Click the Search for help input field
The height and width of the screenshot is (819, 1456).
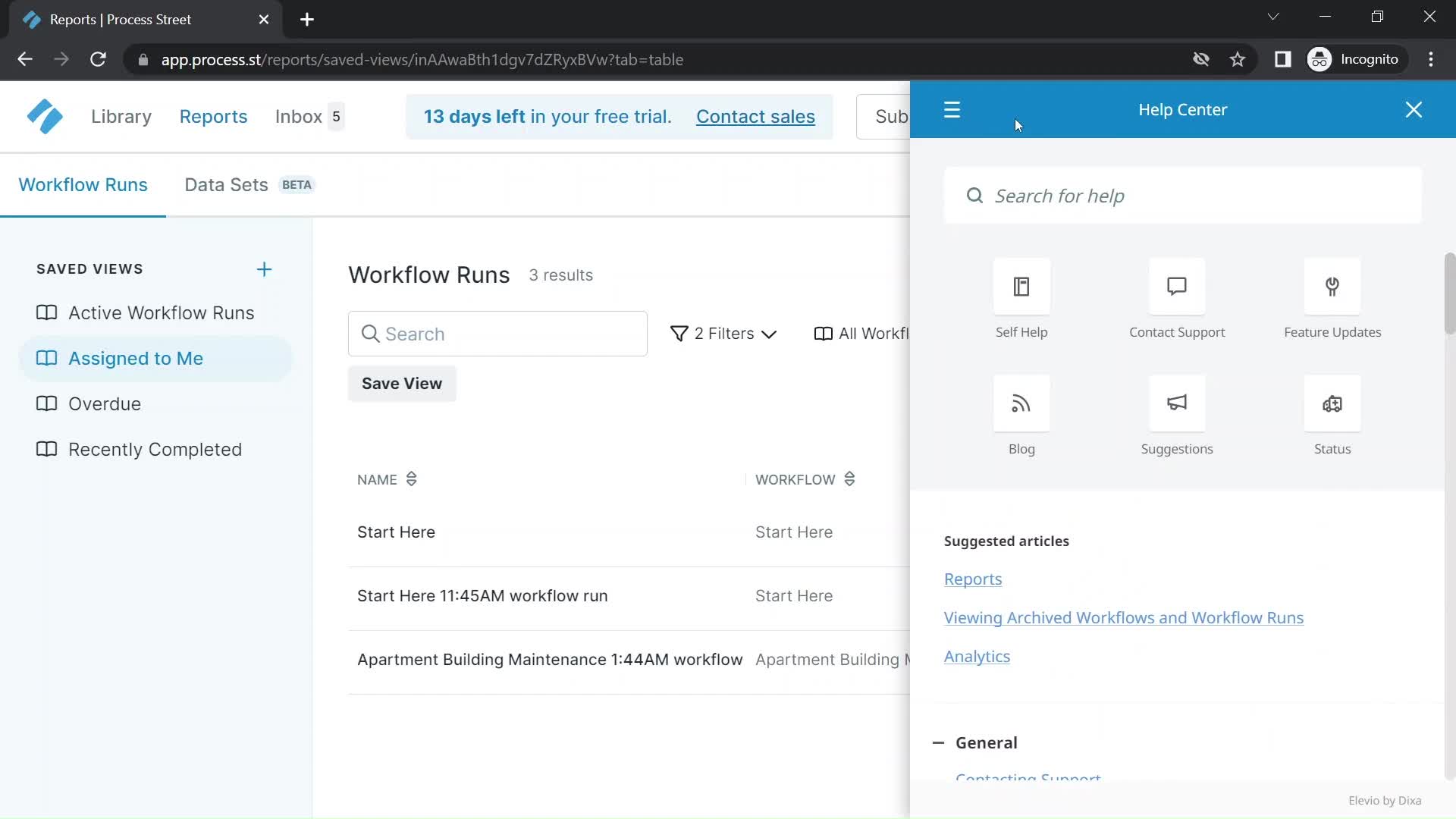[1183, 195]
